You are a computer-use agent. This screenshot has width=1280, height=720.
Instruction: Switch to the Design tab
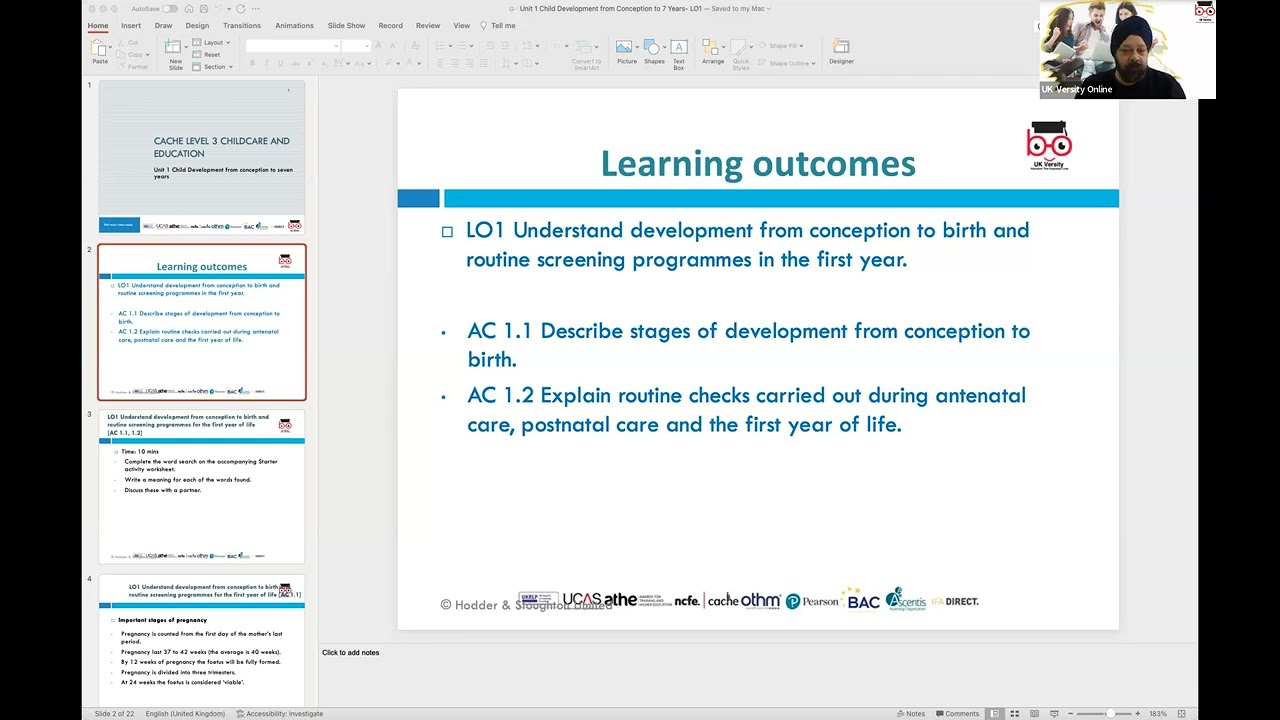pos(197,26)
